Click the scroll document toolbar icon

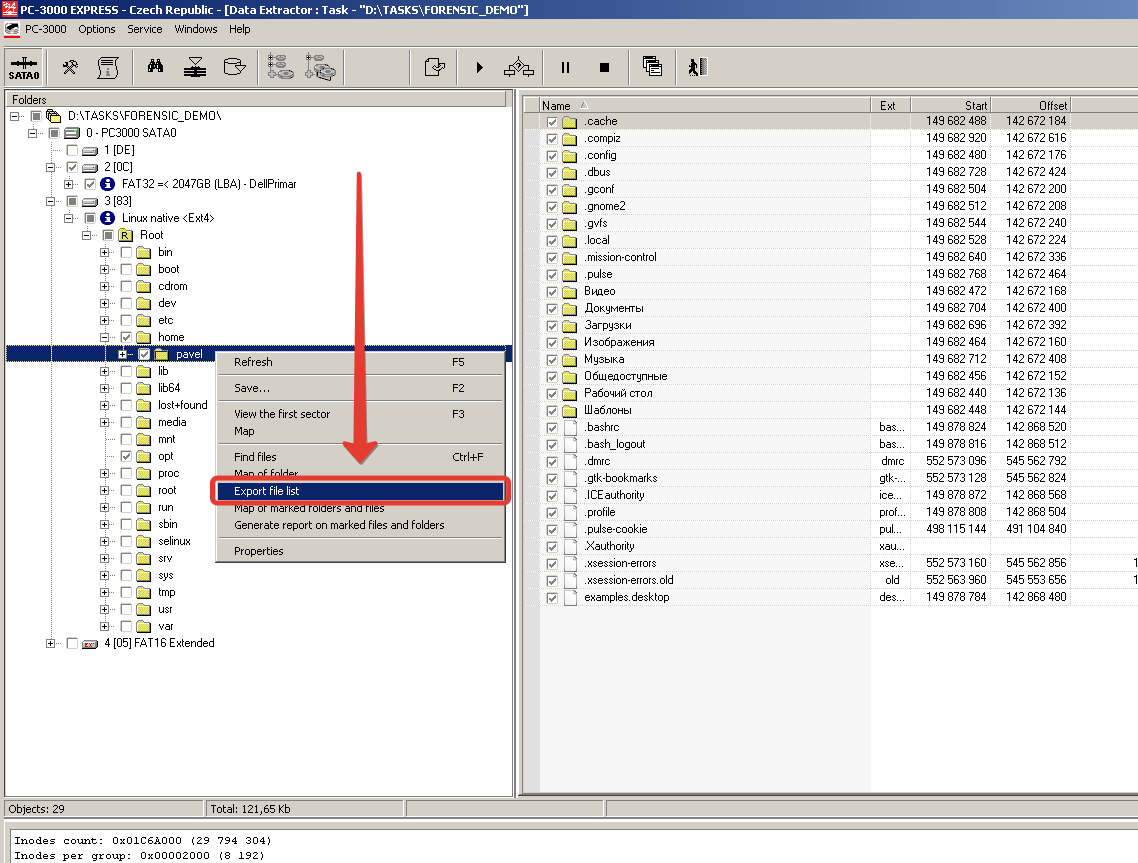point(108,67)
